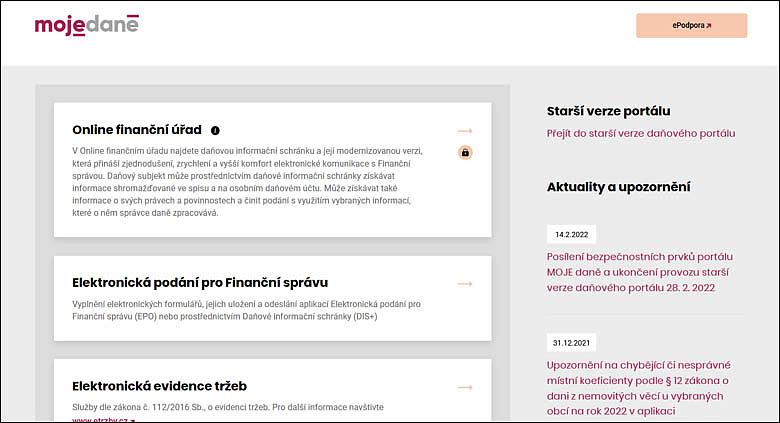Click the mojedaně logo

[87, 25]
